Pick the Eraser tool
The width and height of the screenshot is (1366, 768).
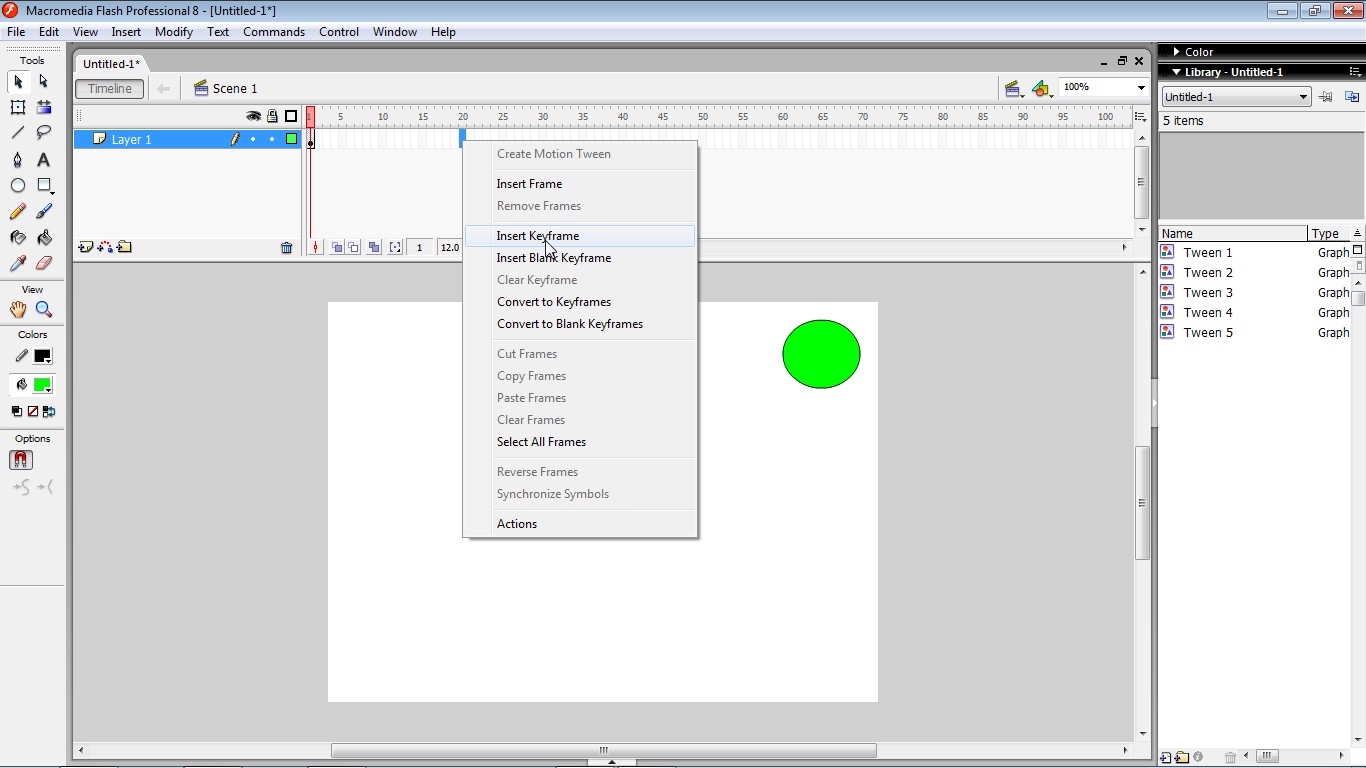(x=44, y=264)
